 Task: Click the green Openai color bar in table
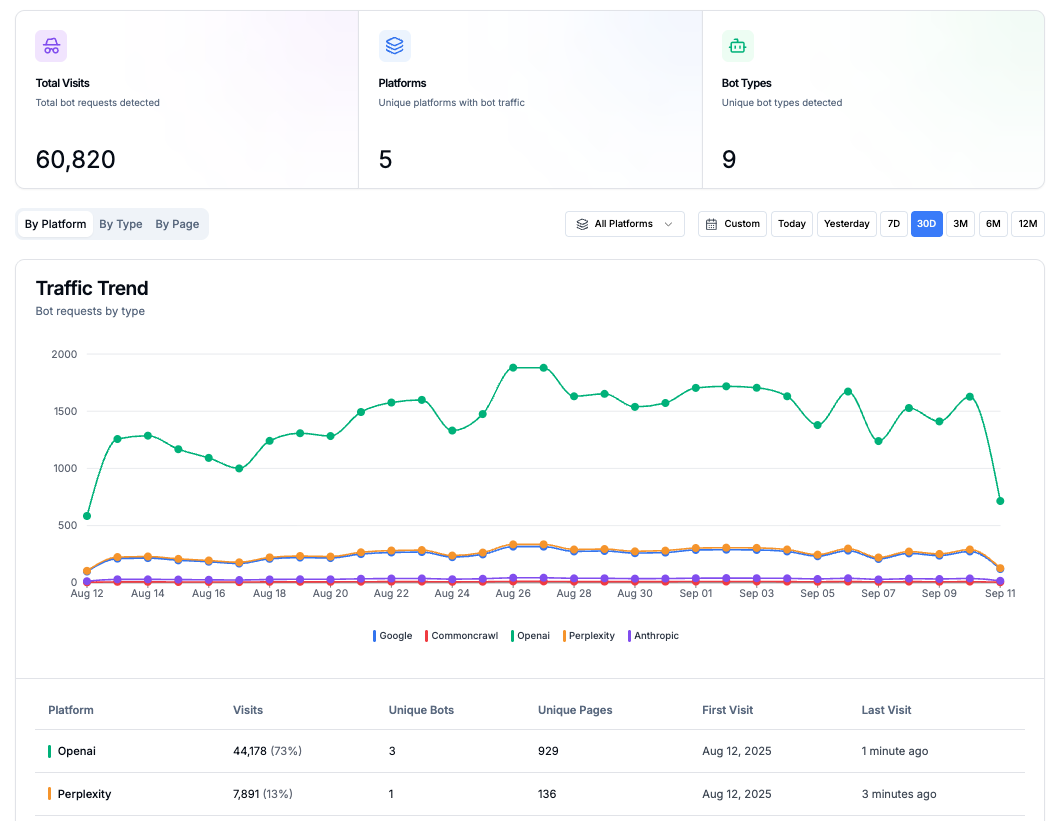click(x=49, y=751)
